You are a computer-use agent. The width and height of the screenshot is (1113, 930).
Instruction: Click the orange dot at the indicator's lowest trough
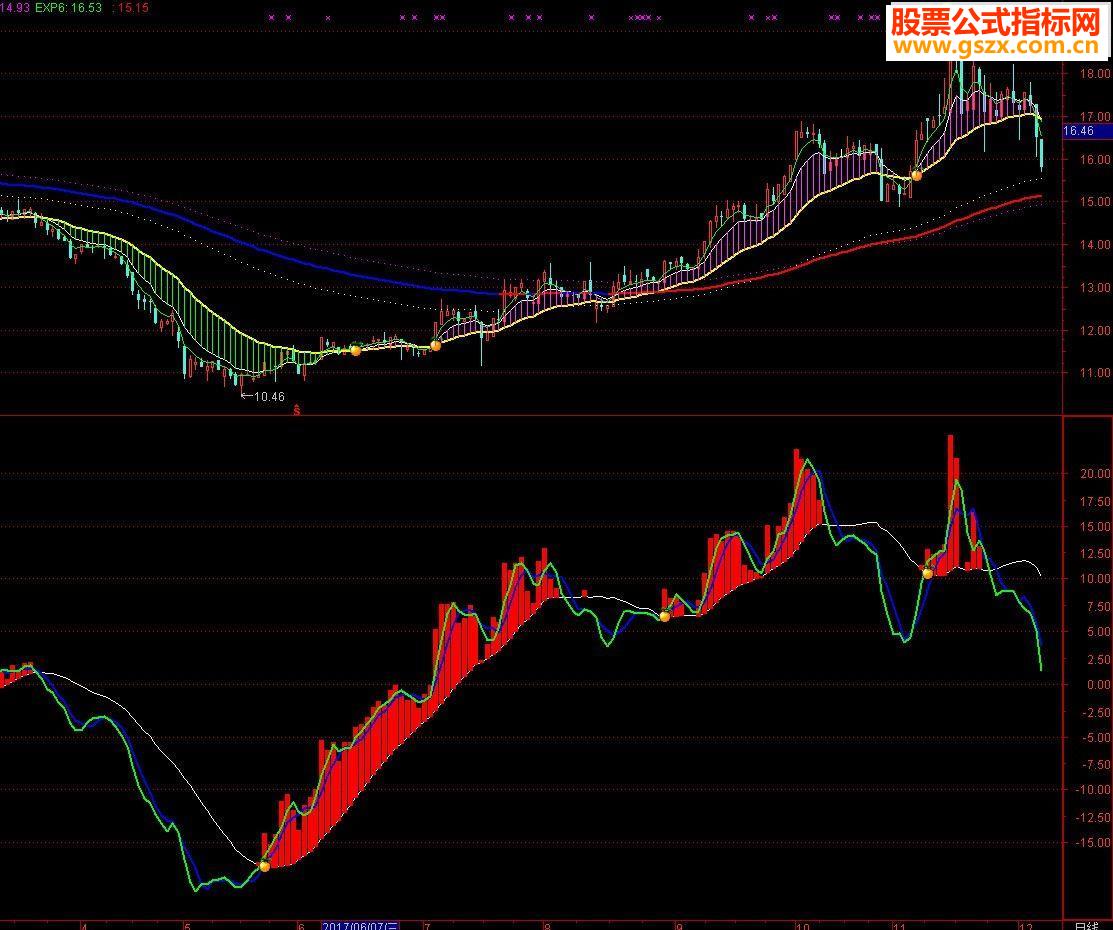click(265, 865)
